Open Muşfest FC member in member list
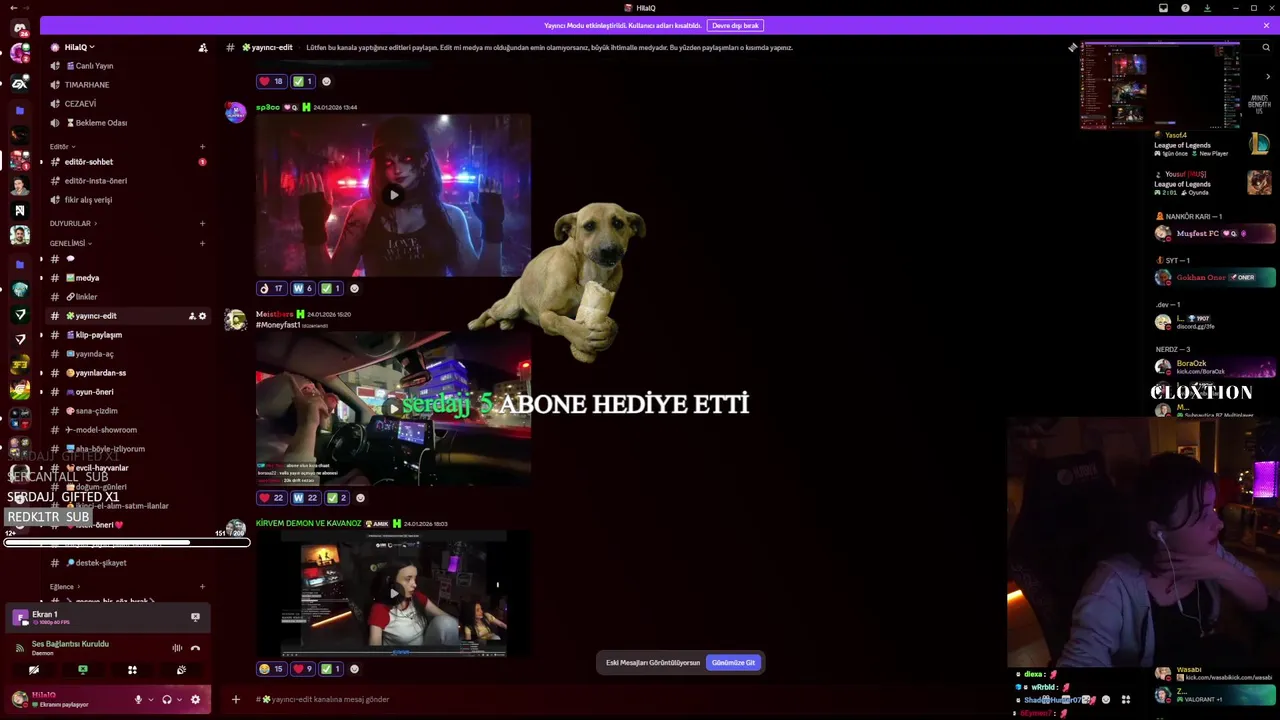Image resolution: width=1280 pixels, height=720 pixels. pos(1215,233)
